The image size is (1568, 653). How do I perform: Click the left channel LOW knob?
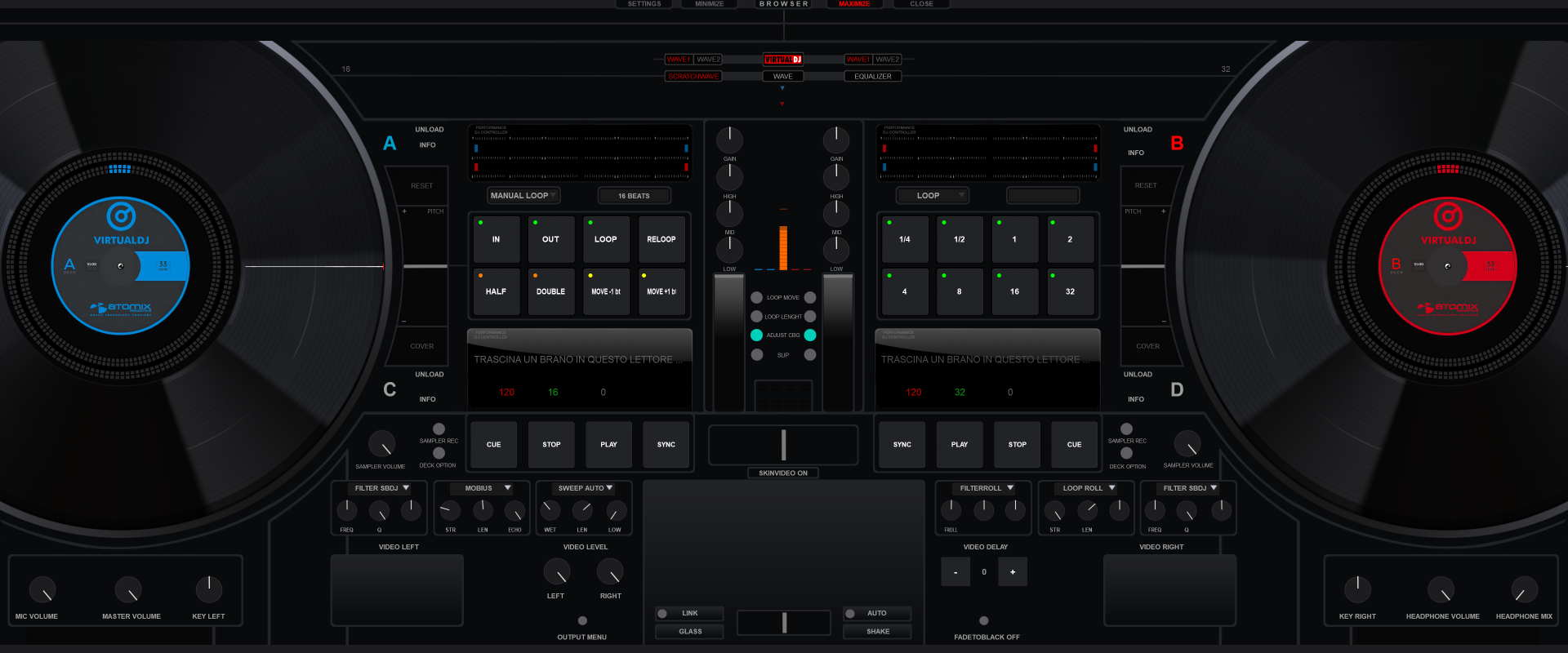[x=729, y=250]
